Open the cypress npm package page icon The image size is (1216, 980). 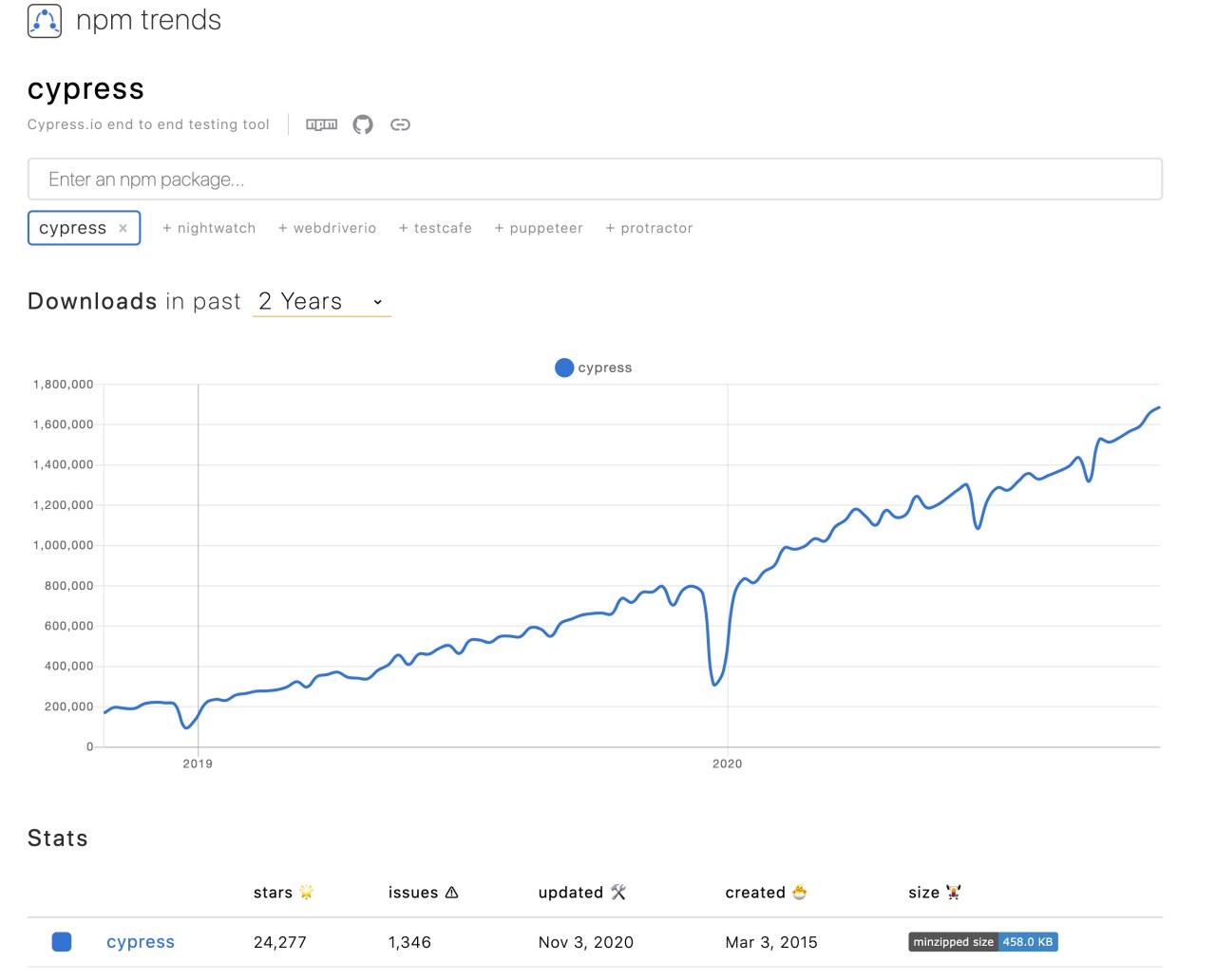click(x=321, y=124)
